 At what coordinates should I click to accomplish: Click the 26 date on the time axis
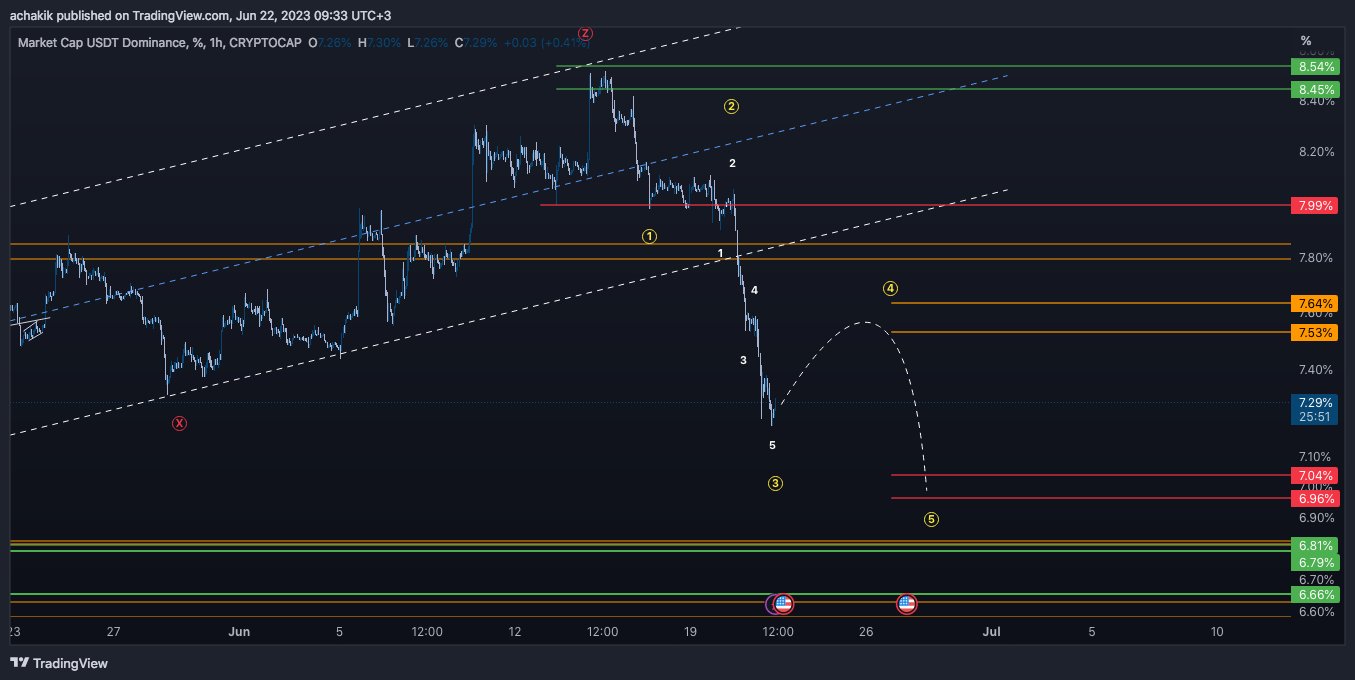(x=866, y=632)
